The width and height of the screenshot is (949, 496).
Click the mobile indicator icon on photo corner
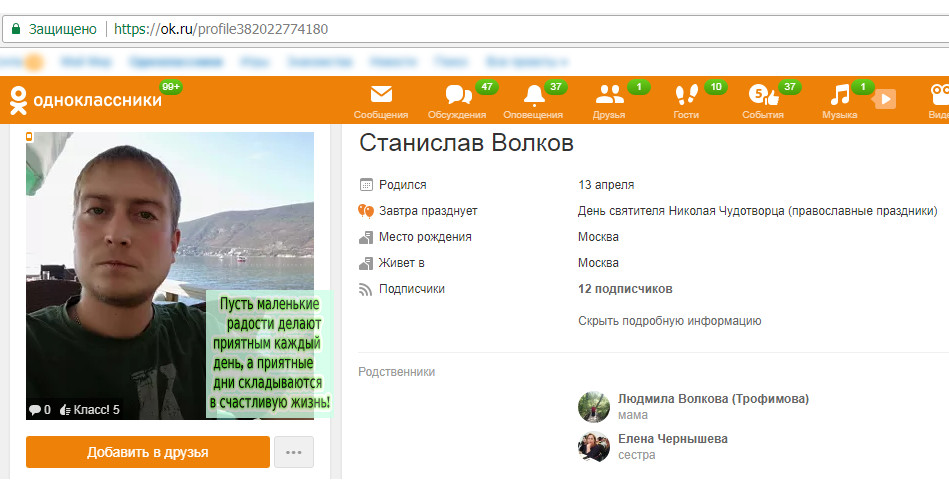pos(29,137)
